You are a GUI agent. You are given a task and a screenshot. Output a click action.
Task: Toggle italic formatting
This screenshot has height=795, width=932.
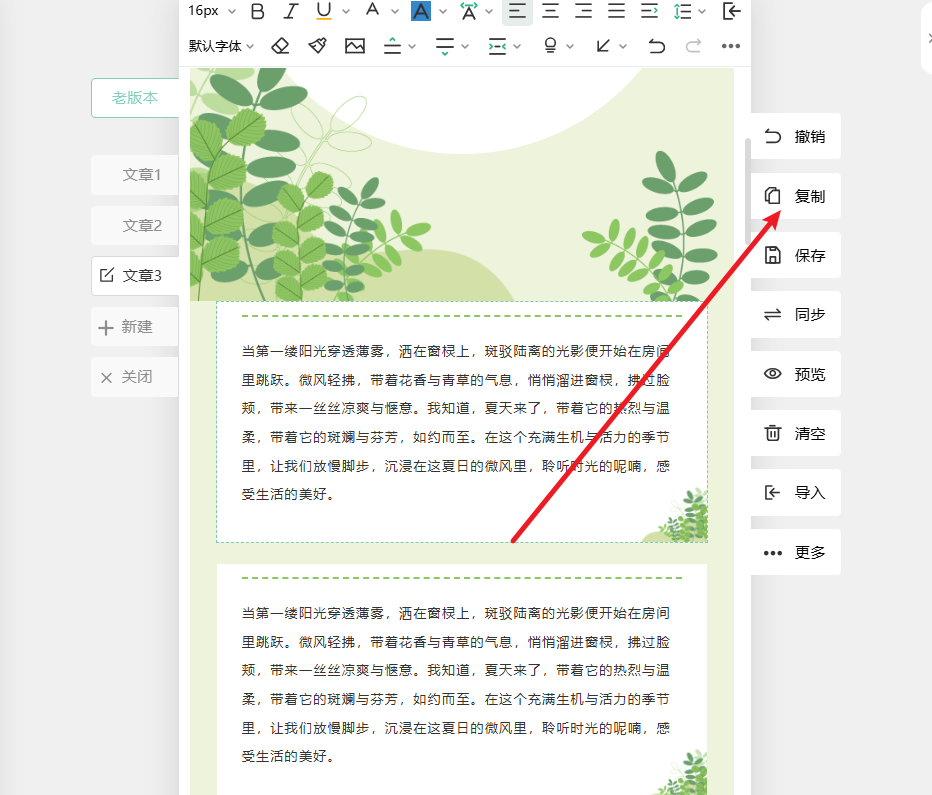click(x=290, y=11)
